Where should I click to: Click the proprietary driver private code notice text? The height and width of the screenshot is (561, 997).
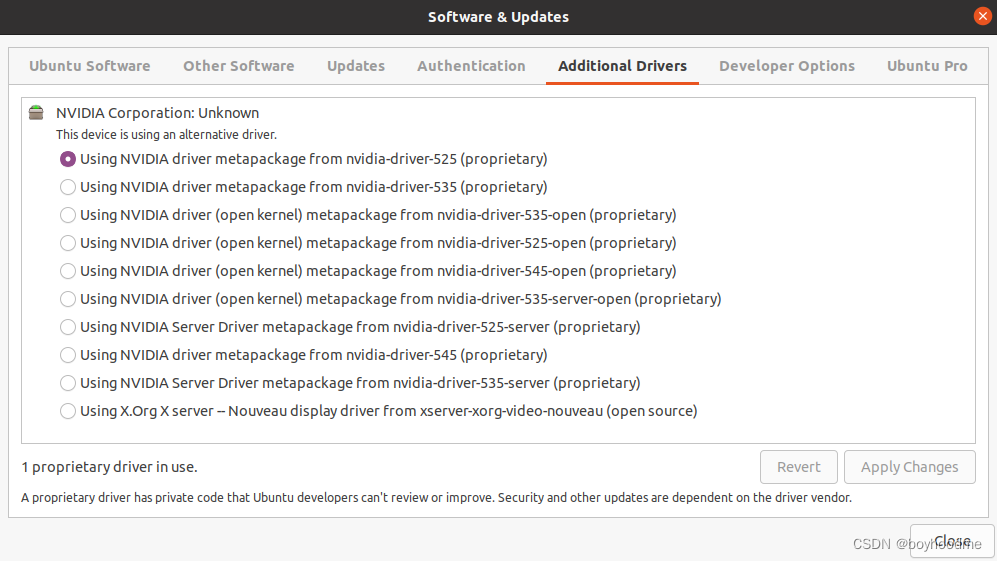click(x=436, y=497)
